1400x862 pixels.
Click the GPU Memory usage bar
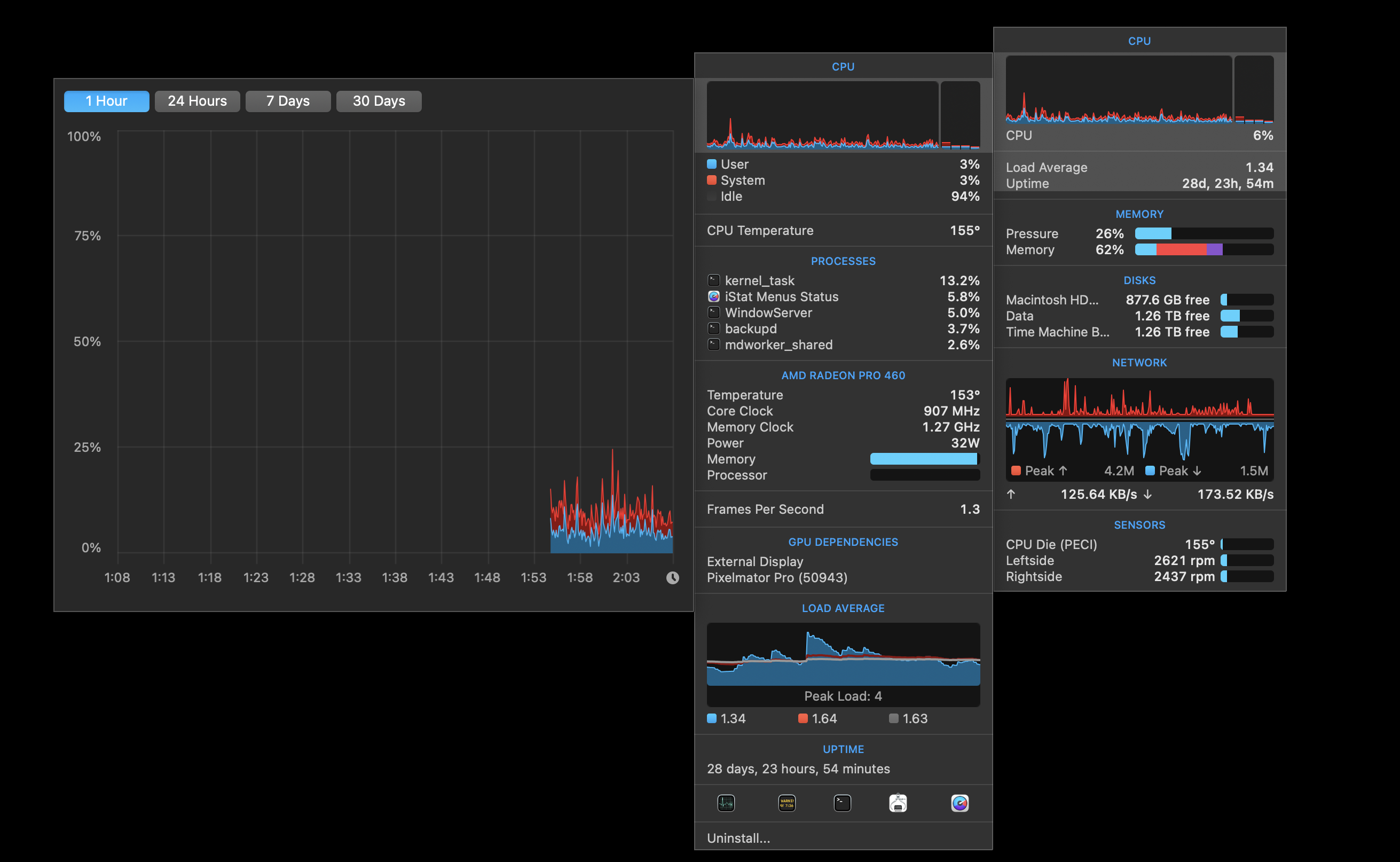925,459
